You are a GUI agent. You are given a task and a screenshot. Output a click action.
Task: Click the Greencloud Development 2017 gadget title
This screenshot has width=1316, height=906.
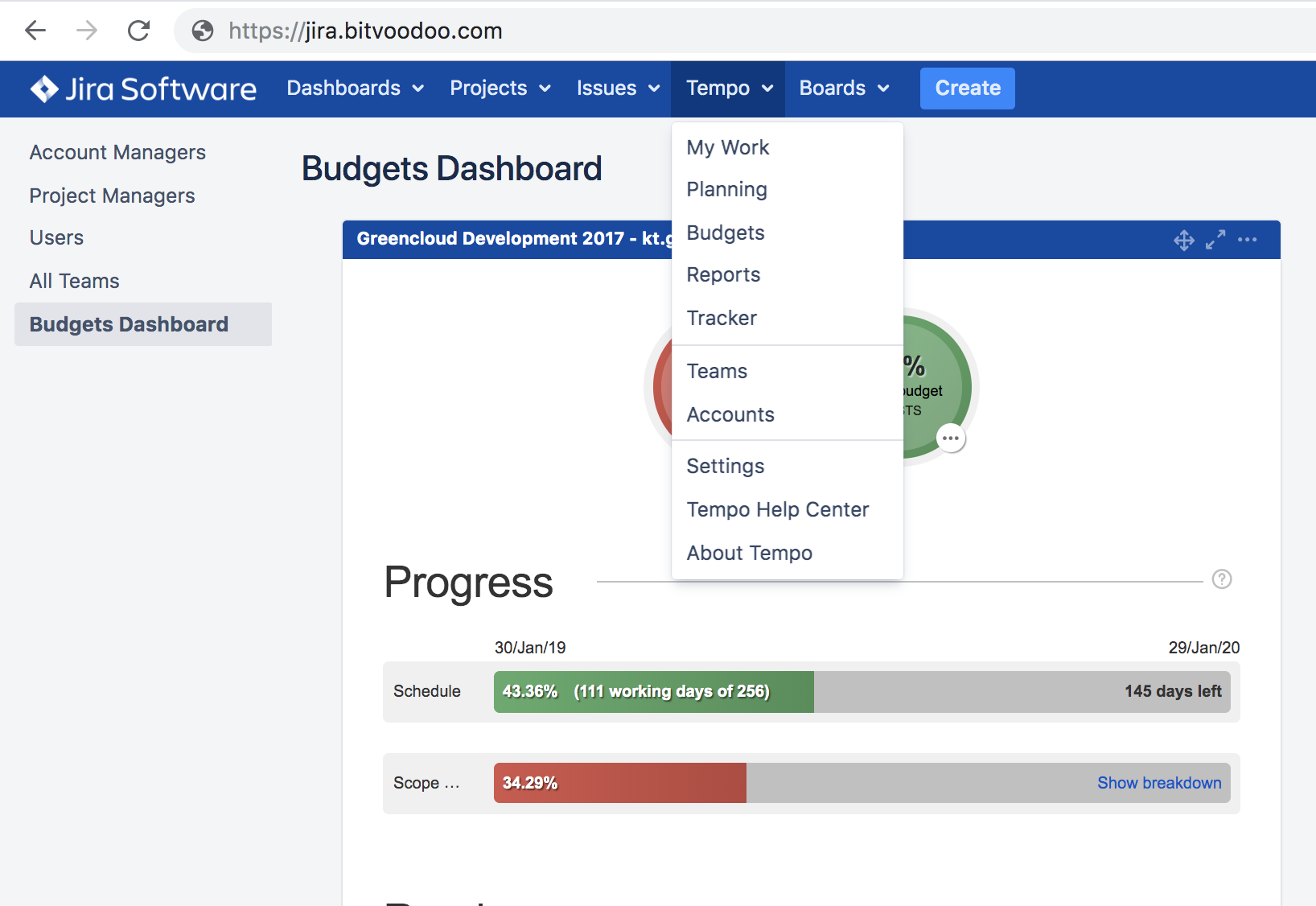[x=515, y=239]
